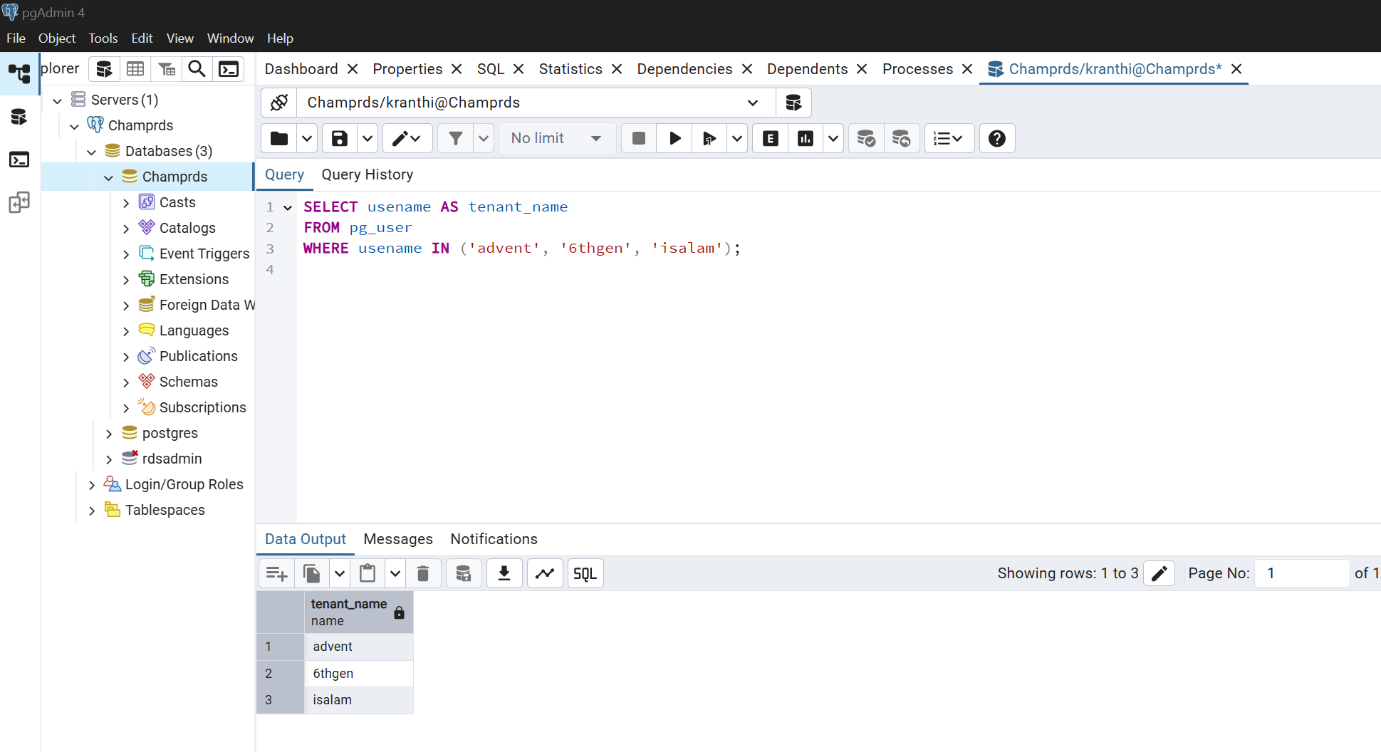Image resolution: width=1381 pixels, height=752 pixels.
Task: Click the Delete trash icon in Data Output
Action: coord(423,573)
